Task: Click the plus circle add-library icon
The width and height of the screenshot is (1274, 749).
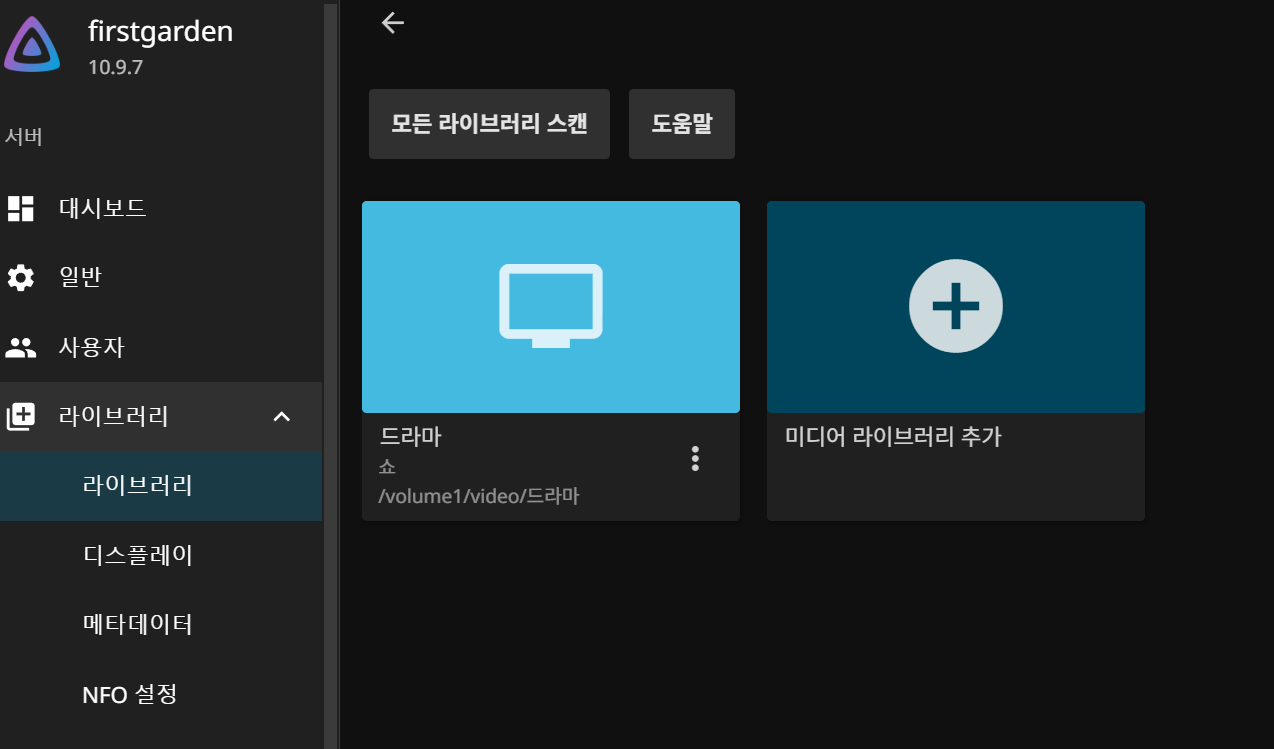Action: (x=956, y=306)
